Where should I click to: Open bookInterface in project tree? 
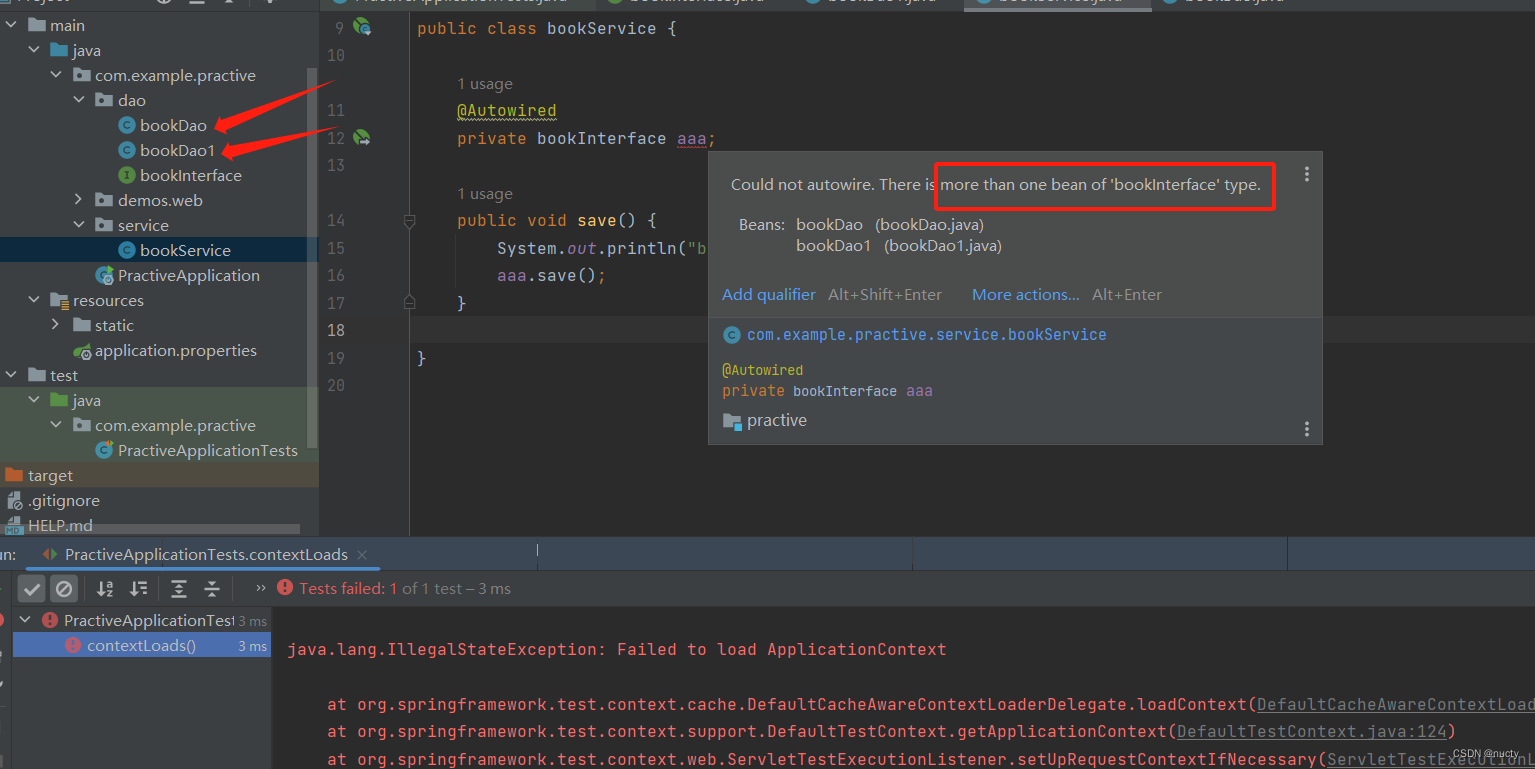pyautogui.click(x=191, y=175)
